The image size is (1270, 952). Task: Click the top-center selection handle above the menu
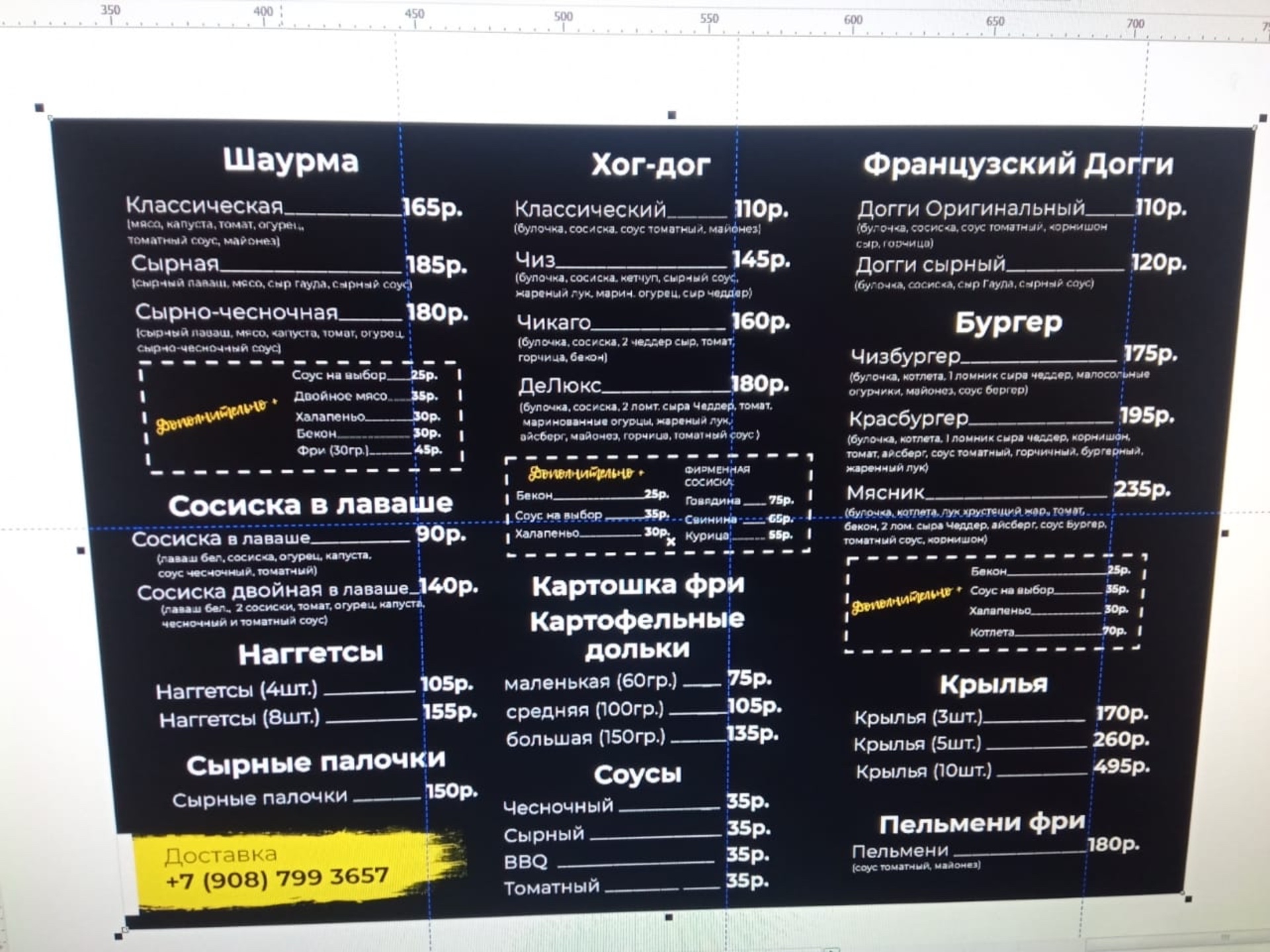672,115
